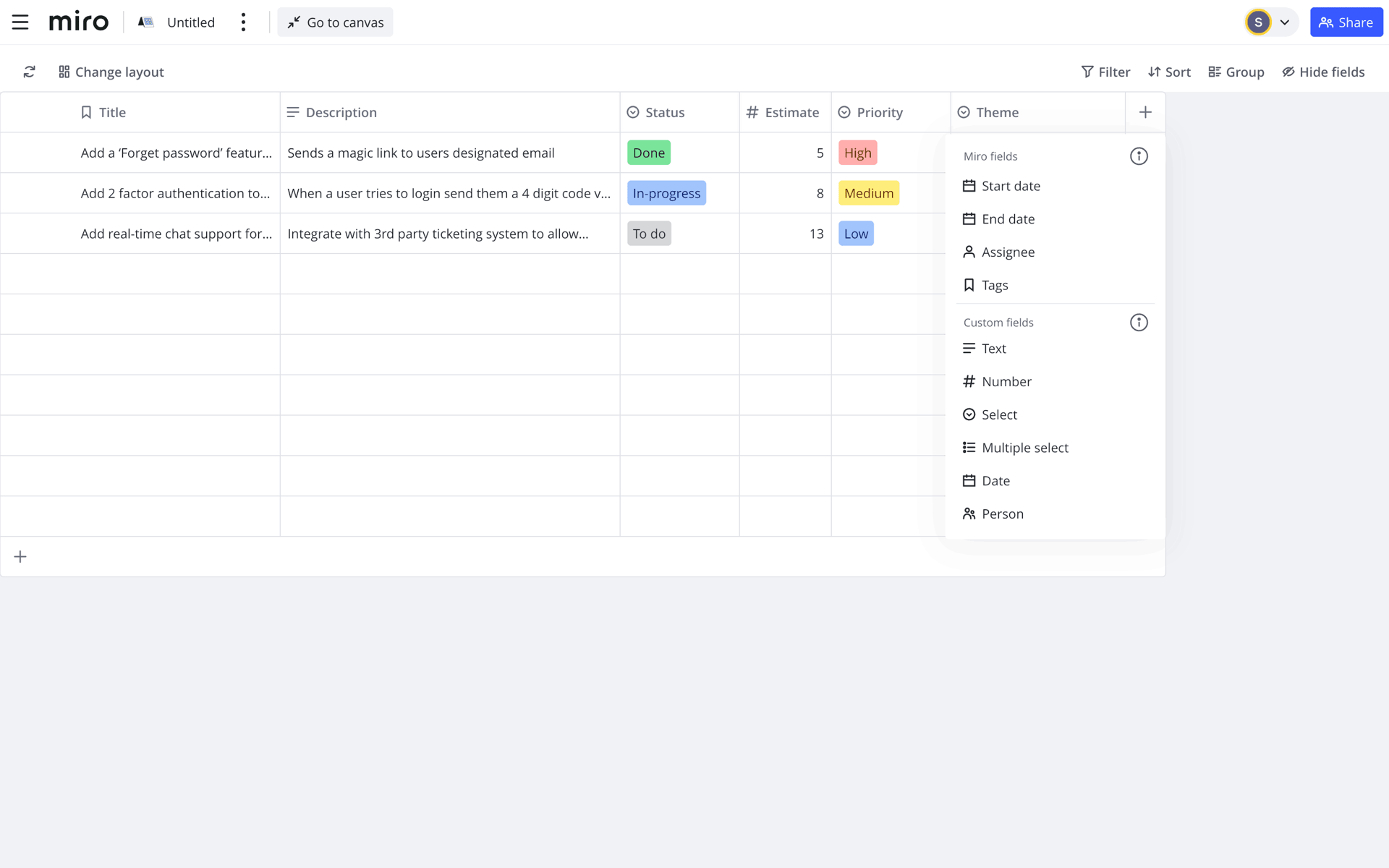The image size is (1389, 868).
Task: Select estimate cell with value 8
Action: point(785,193)
